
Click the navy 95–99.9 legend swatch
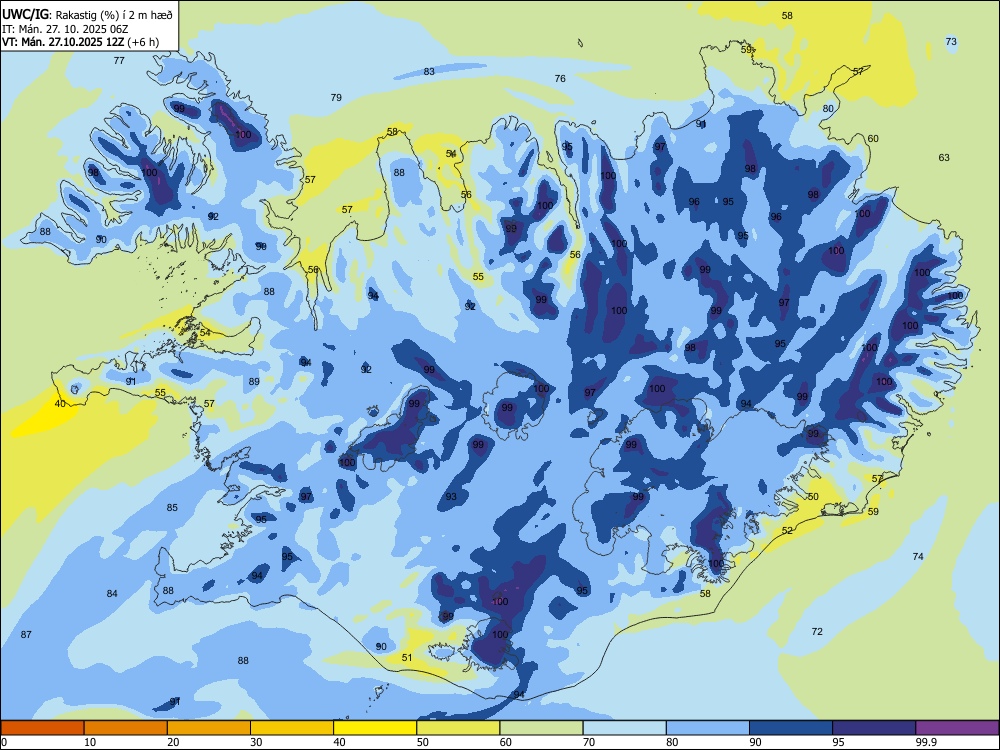tap(874, 728)
